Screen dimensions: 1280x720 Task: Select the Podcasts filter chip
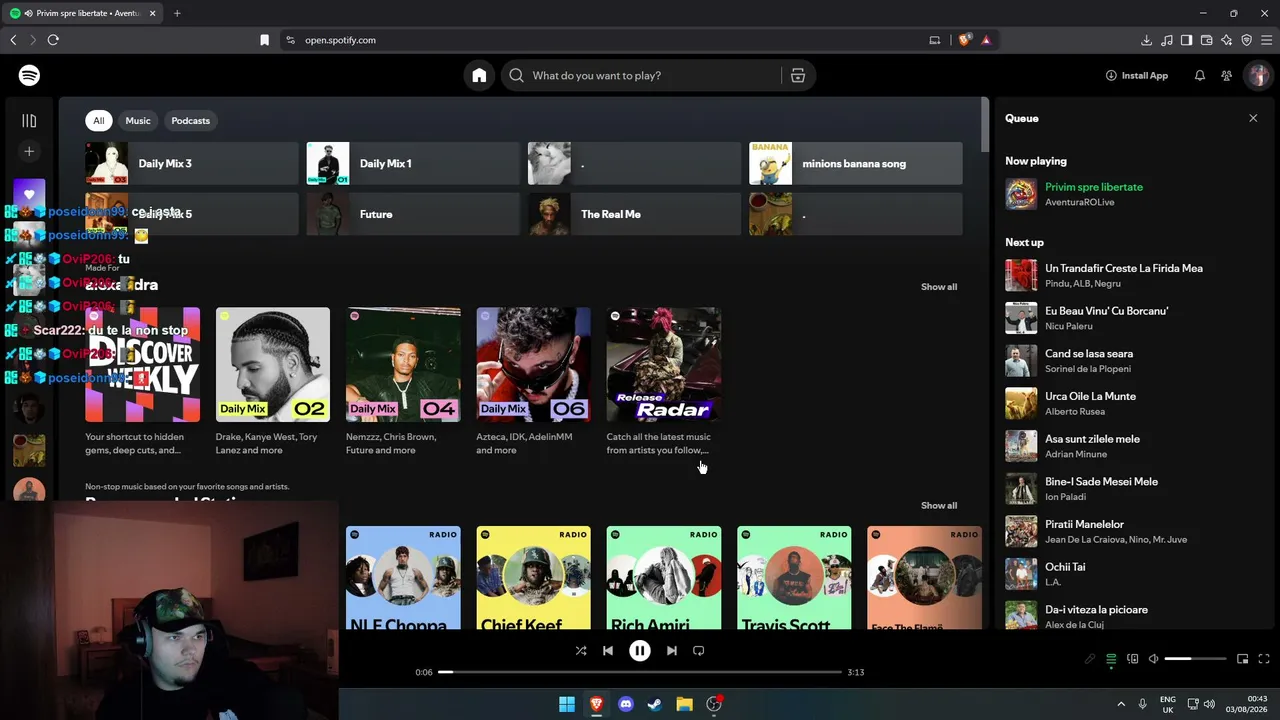coord(190,121)
